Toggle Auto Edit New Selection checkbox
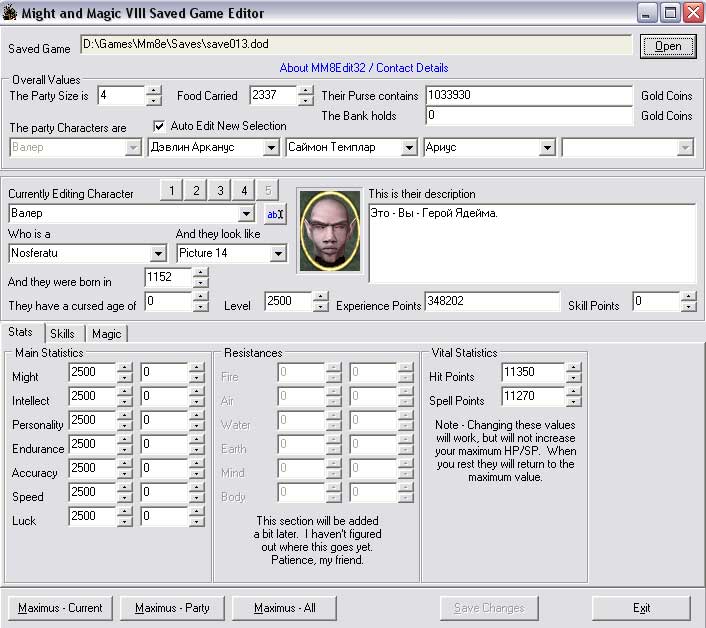 coord(159,126)
